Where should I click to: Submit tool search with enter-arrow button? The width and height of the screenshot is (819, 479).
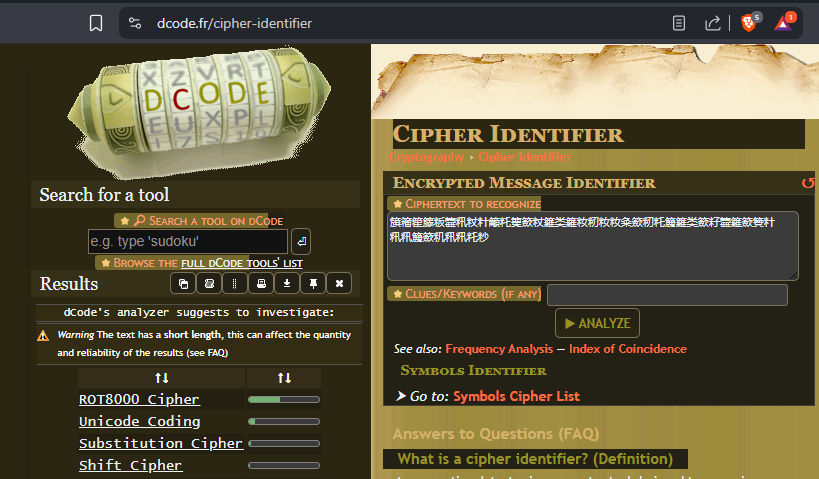pos(301,241)
